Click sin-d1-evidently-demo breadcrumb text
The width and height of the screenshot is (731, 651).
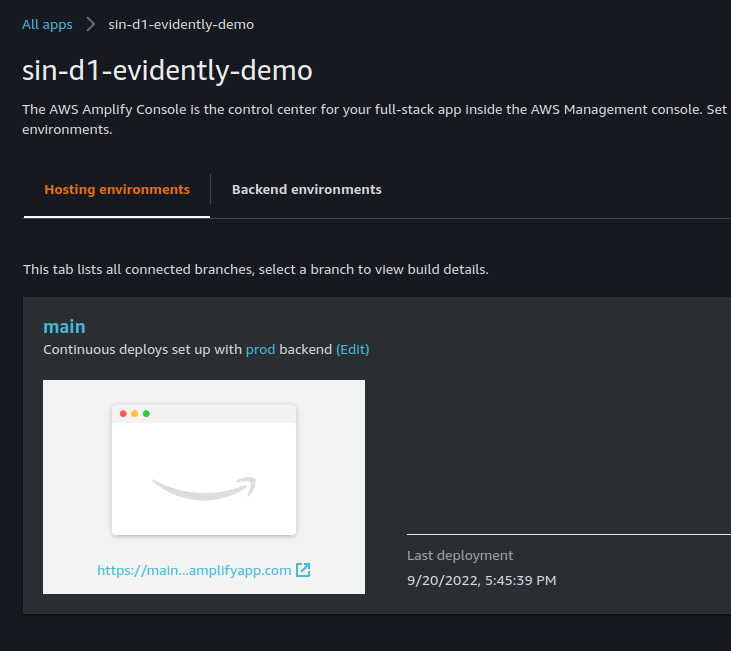[x=181, y=24]
